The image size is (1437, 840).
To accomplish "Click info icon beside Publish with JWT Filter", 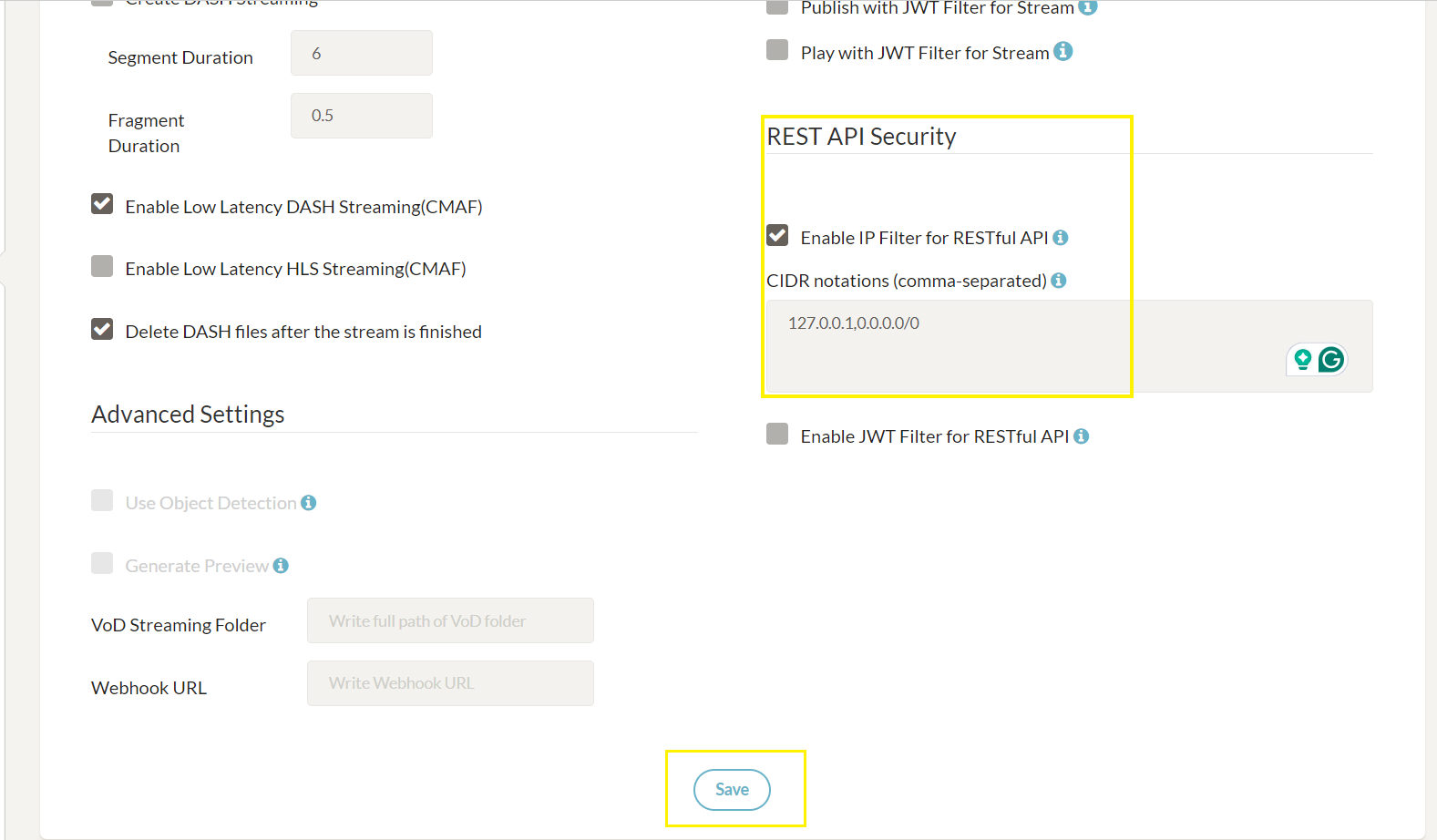I will point(1087,6).
